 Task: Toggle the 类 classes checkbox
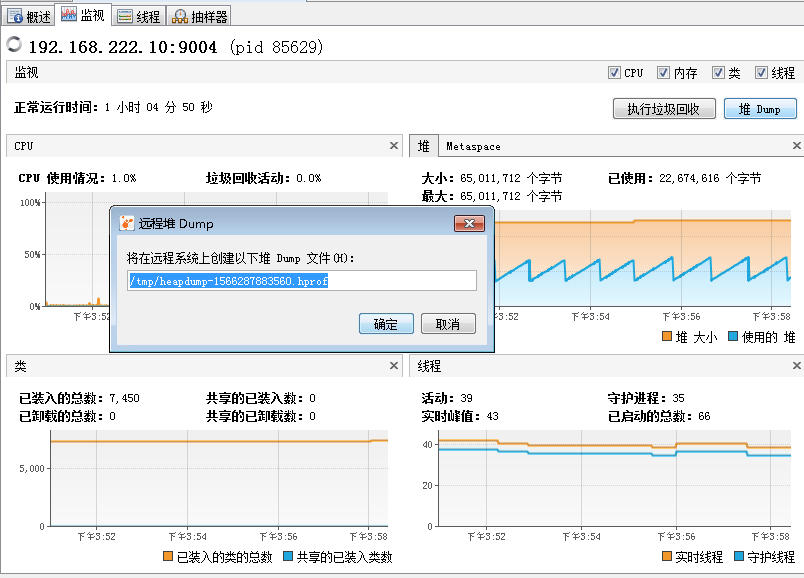point(718,72)
